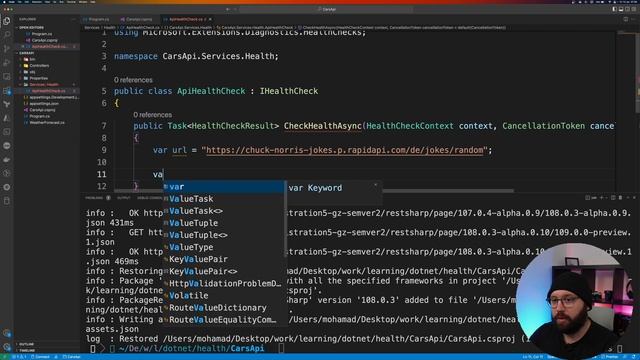640x360 pixels.
Task: Choose 'RouteValueDictionary' suggestion
Action: click(224, 308)
